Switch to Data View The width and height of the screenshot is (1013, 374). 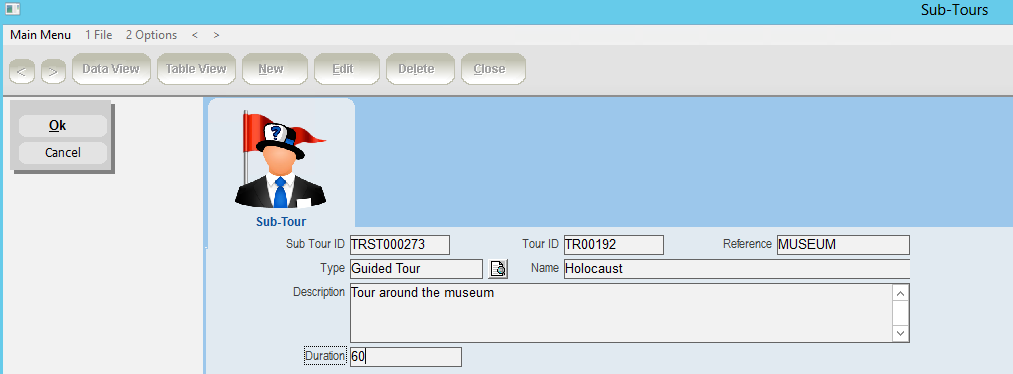[x=111, y=69]
